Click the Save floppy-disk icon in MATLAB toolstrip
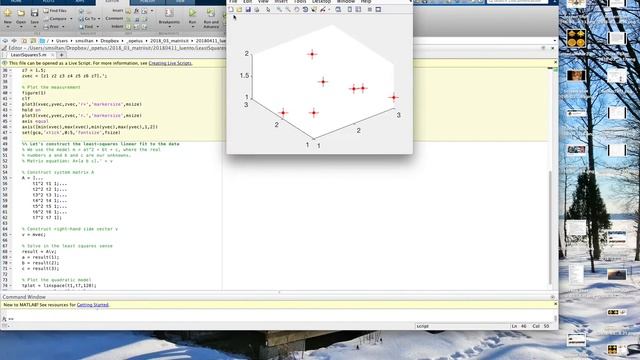Screen dimensions: 640x360 34,13
